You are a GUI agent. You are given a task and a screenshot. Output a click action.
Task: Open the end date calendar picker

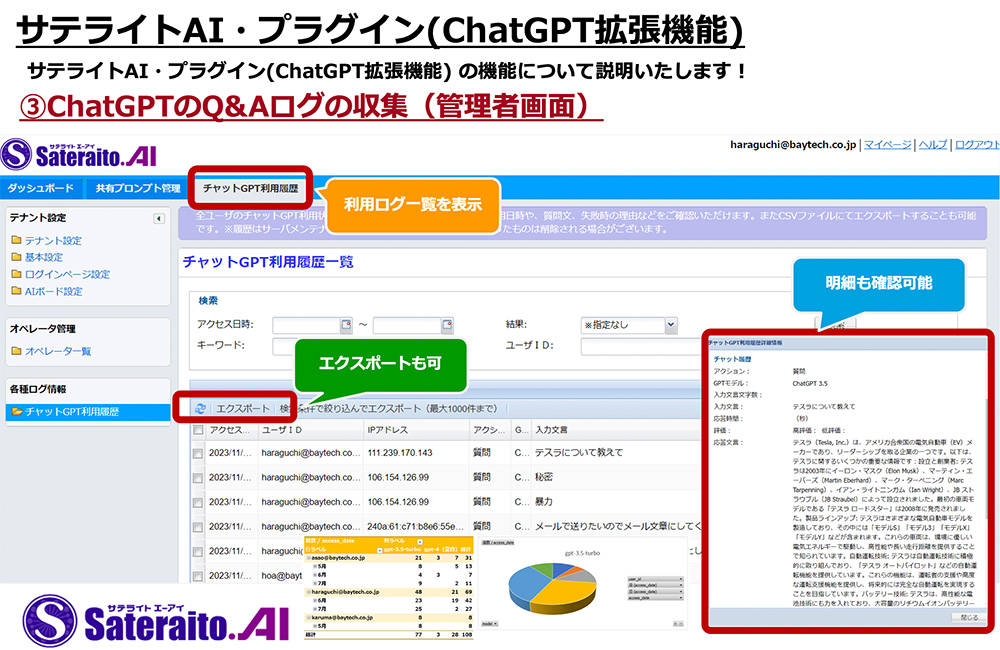pos(447,325)
